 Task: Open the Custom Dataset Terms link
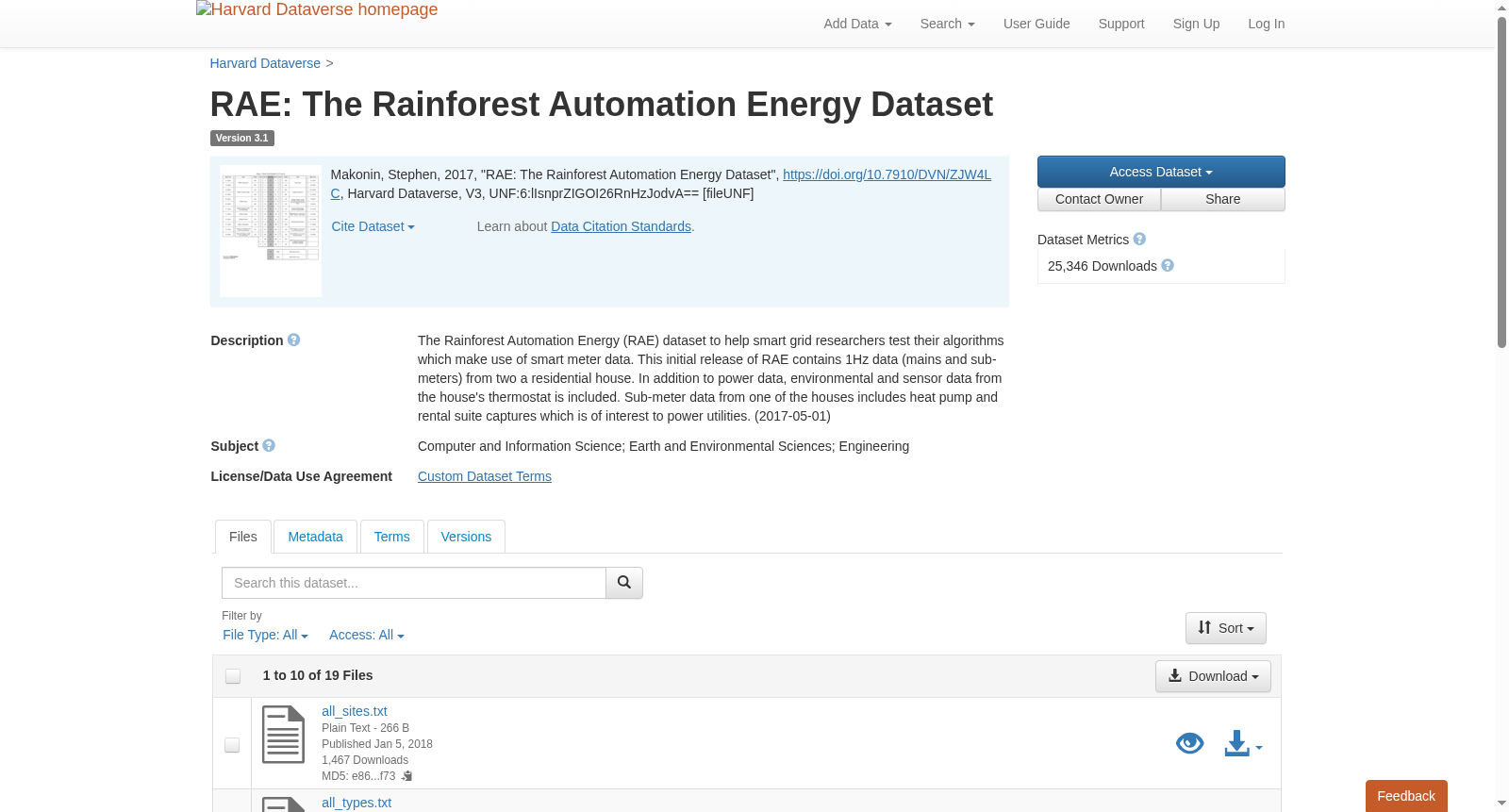[x=485, y=476]
